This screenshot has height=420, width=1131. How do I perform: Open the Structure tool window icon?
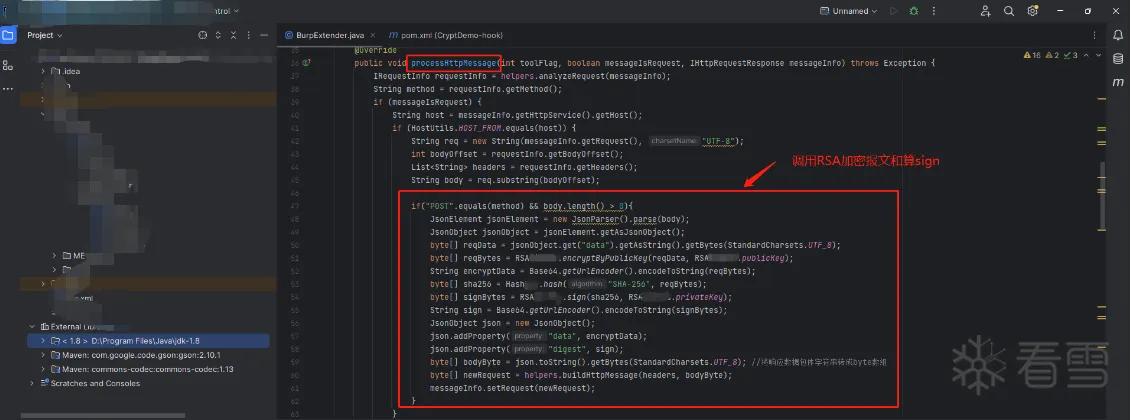point(7,65)
